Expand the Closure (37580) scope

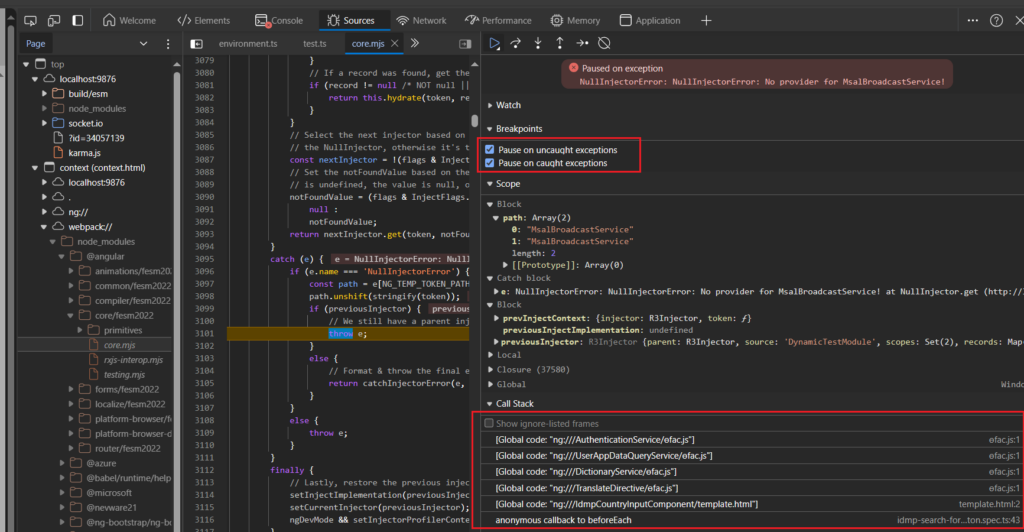click(491, 369)
